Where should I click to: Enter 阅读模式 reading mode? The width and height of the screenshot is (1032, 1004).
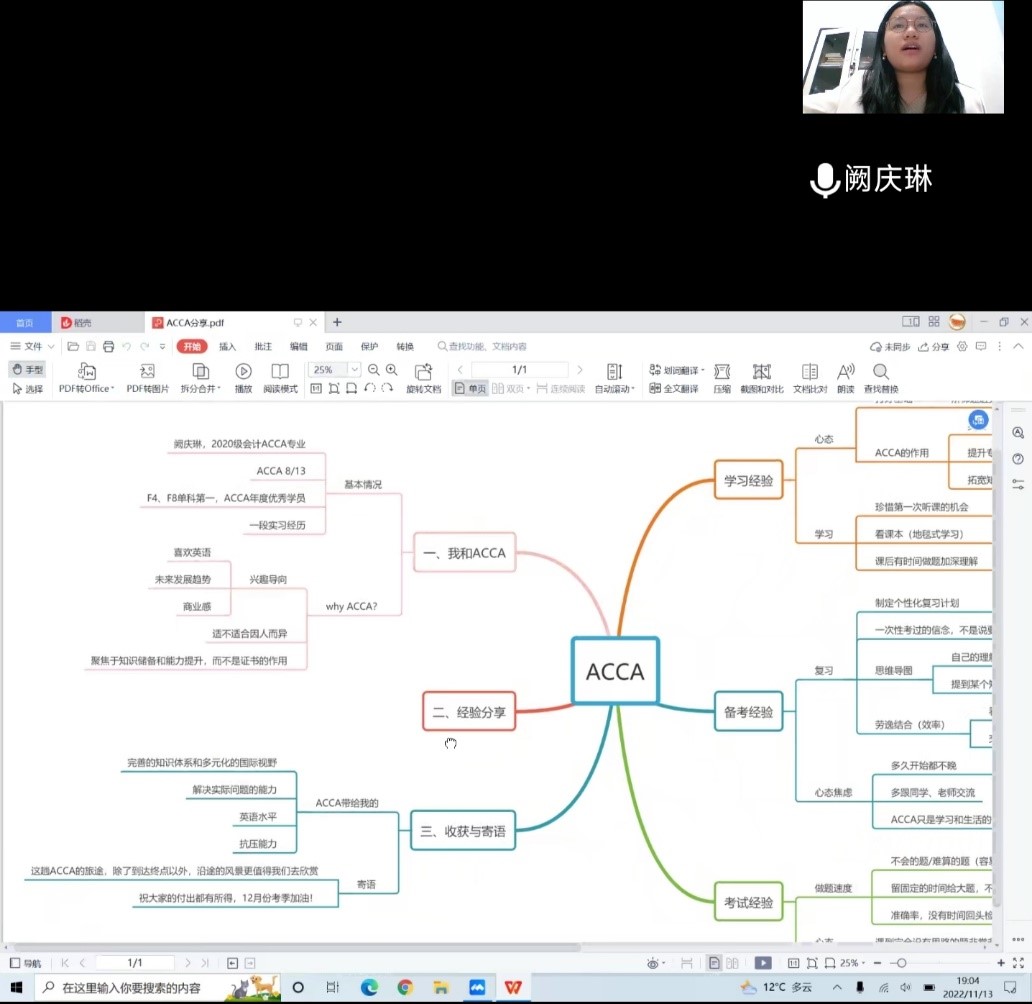(280, 378)
